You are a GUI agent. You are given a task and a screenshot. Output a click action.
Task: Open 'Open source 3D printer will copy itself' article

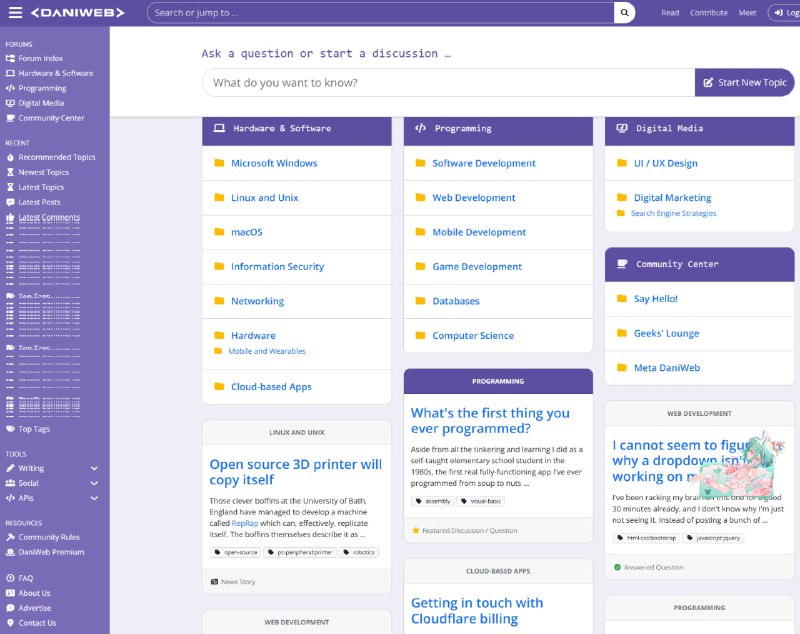coord(295,472)
